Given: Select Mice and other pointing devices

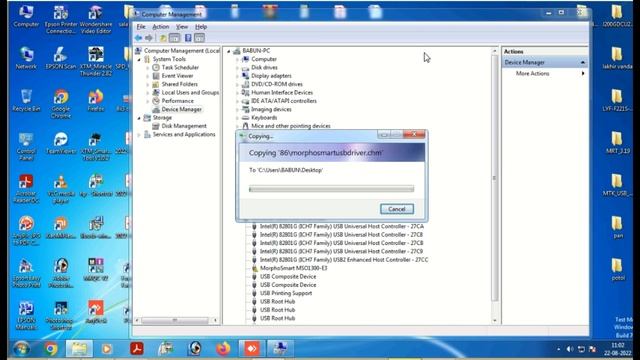Looking at the screenshot, I should click(291, 126).
